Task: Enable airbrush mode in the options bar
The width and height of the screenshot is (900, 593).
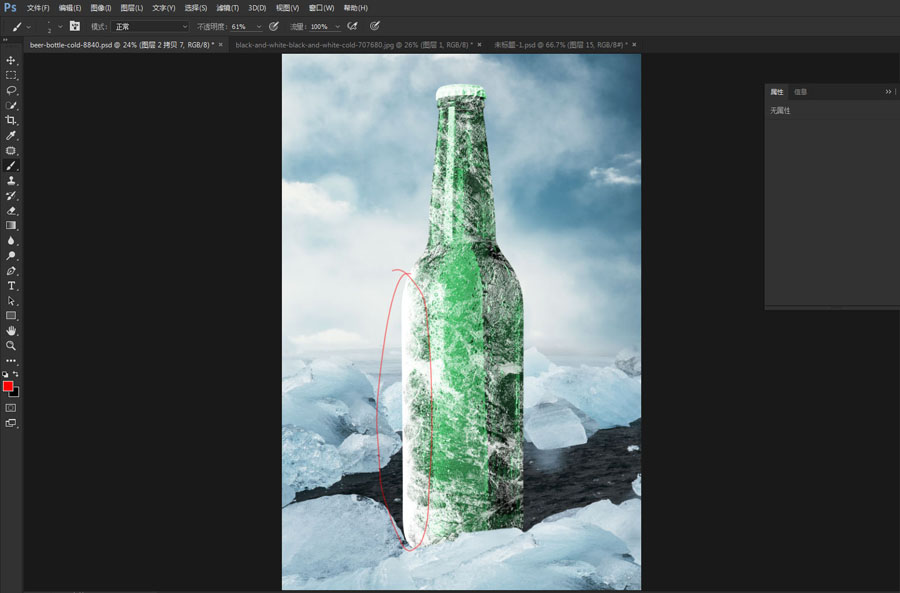Action: (x=352, y=26)
